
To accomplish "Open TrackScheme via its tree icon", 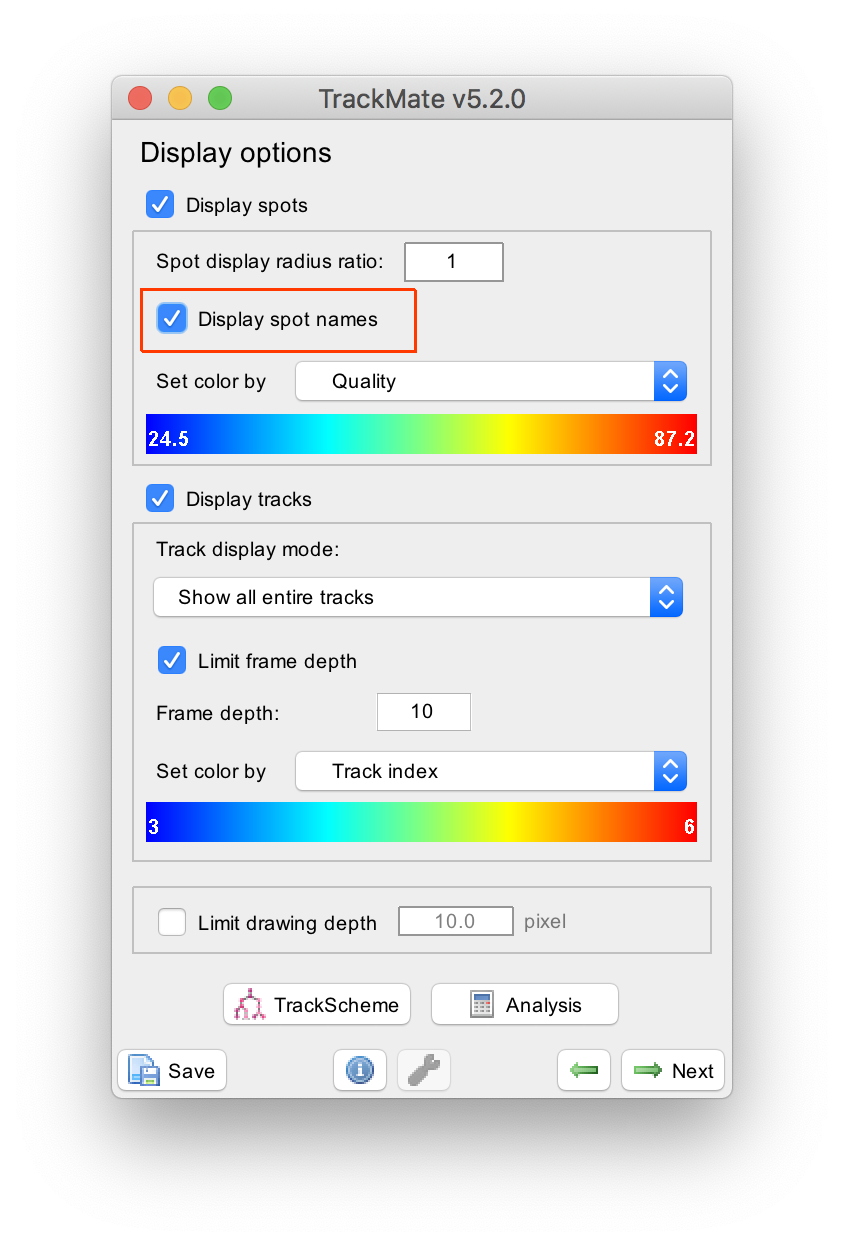I will 250,1004.
